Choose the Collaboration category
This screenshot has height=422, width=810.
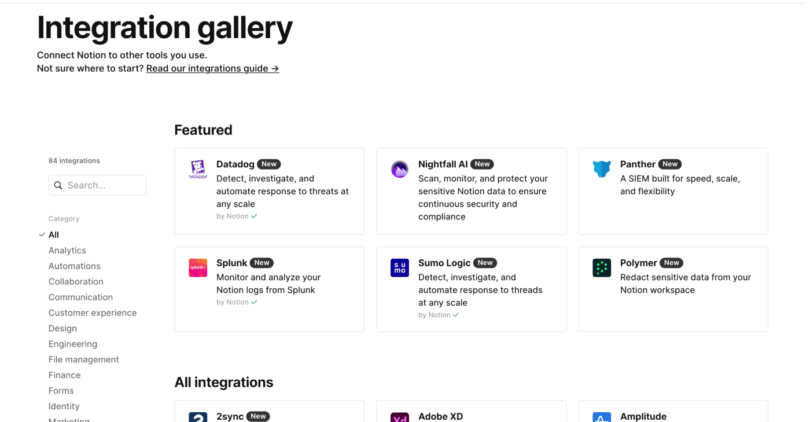75,282
